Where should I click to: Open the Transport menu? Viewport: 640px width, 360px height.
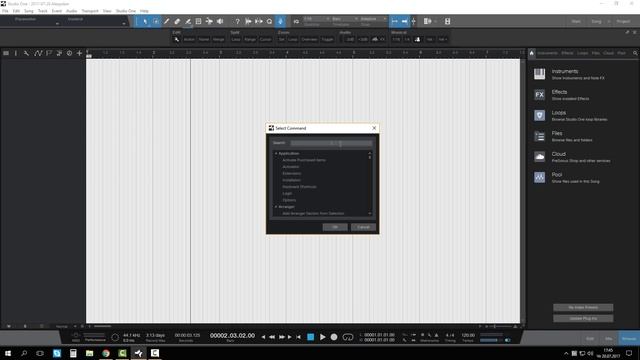(90, 11)
